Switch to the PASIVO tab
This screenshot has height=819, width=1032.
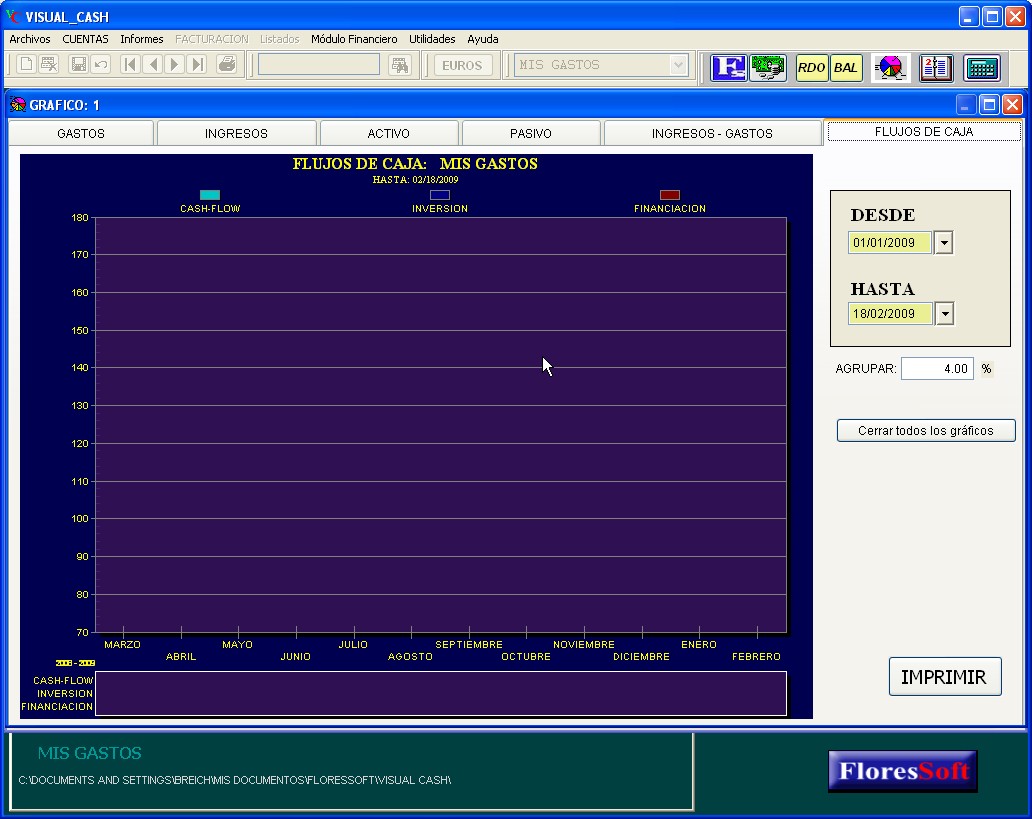pos(530,133)
